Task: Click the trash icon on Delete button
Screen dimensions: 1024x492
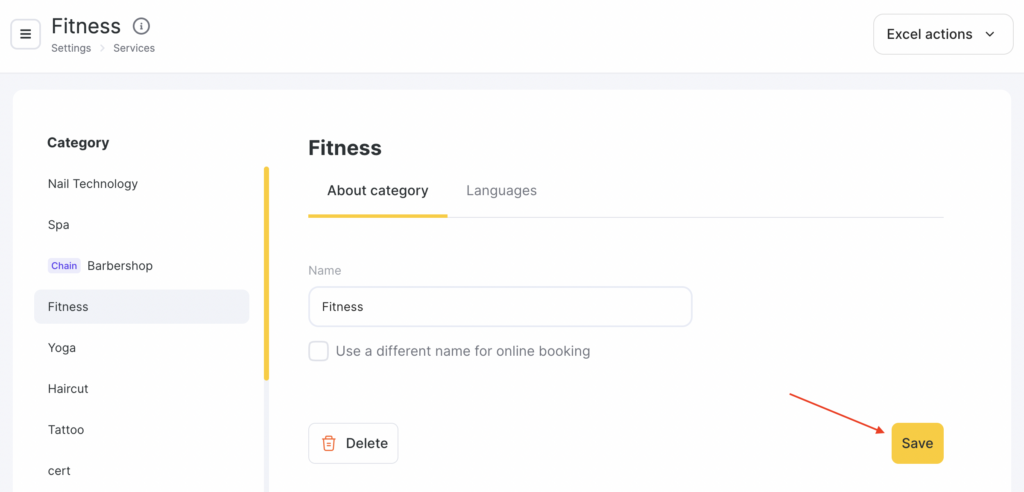Action: click(329, 443)
